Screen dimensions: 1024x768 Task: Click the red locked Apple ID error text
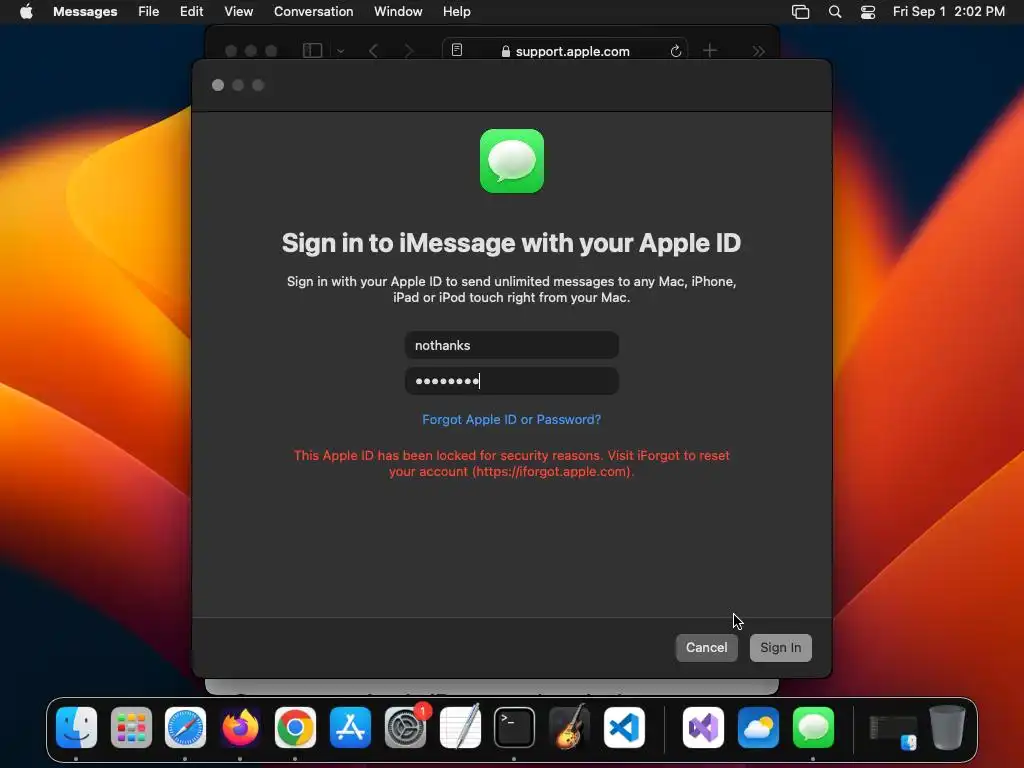pyautogui.click(x=511, y=463)
